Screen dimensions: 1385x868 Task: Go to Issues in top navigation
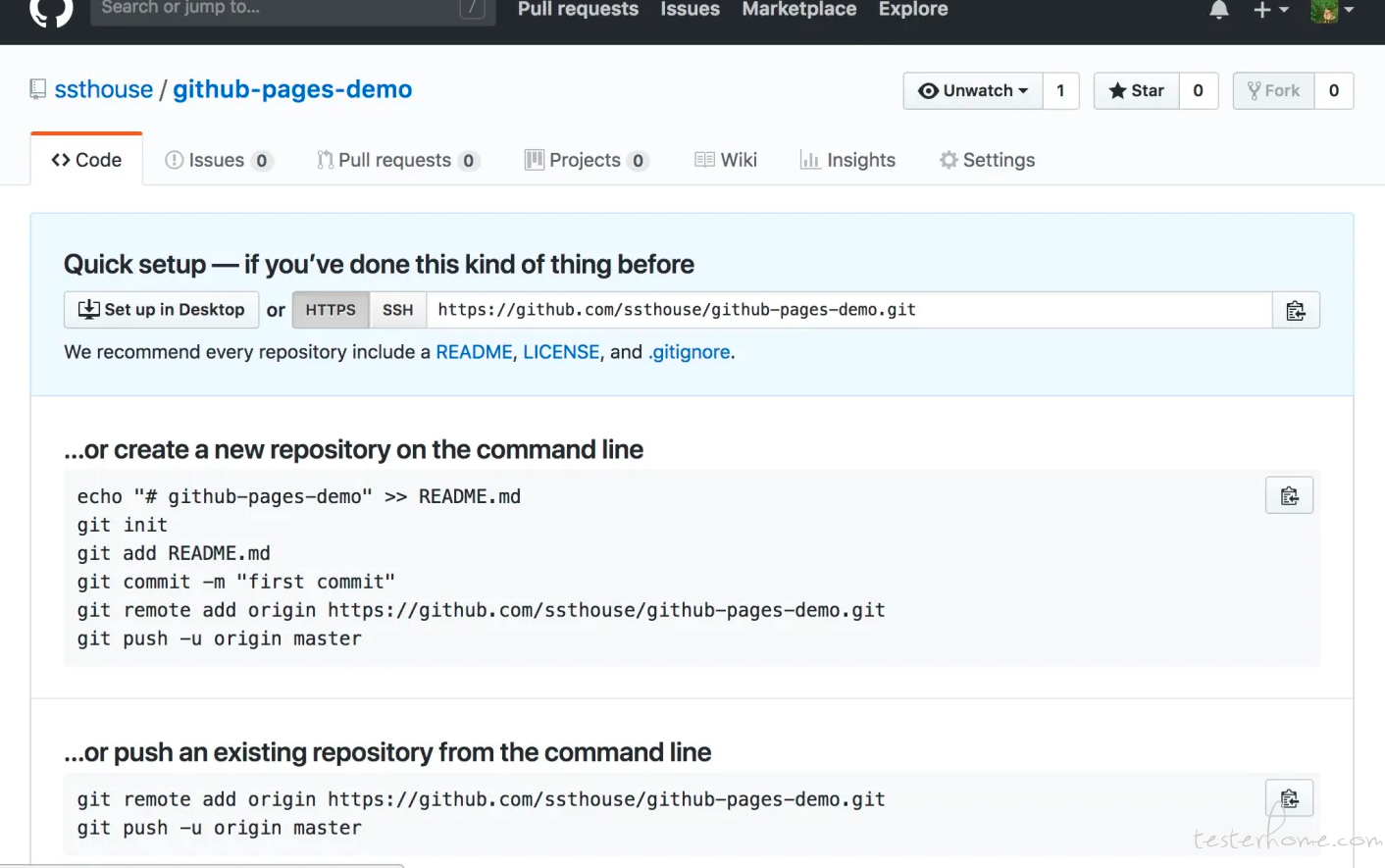coord(690,10)
